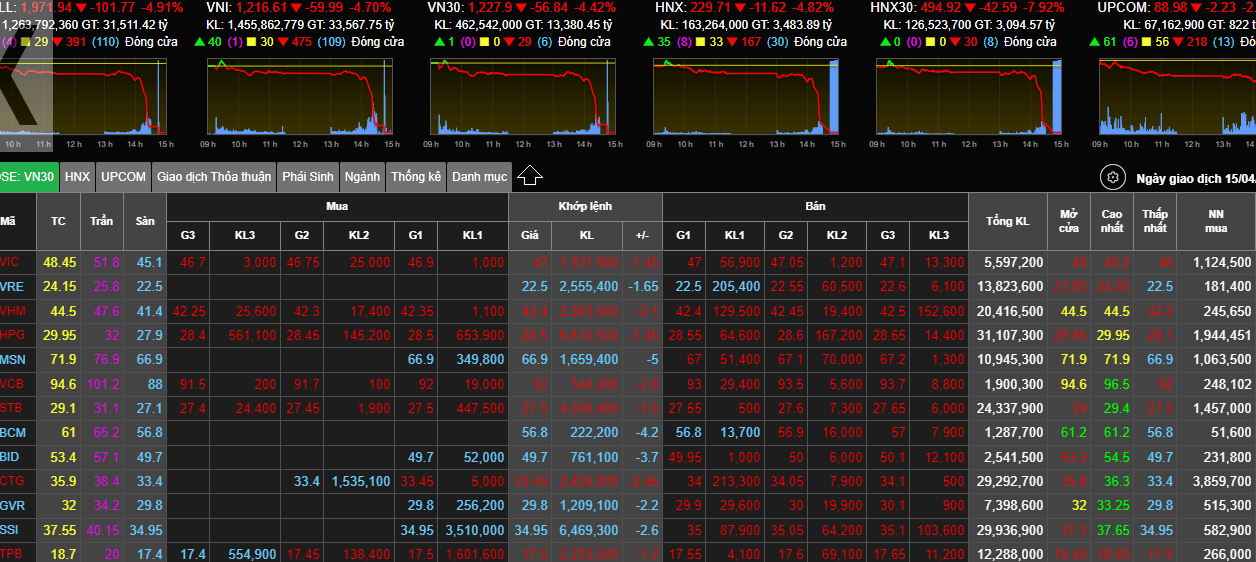This screenshot has width=1256, height=562.
Task: Switch to the HNX tab
Action: (x=77, y=177)
